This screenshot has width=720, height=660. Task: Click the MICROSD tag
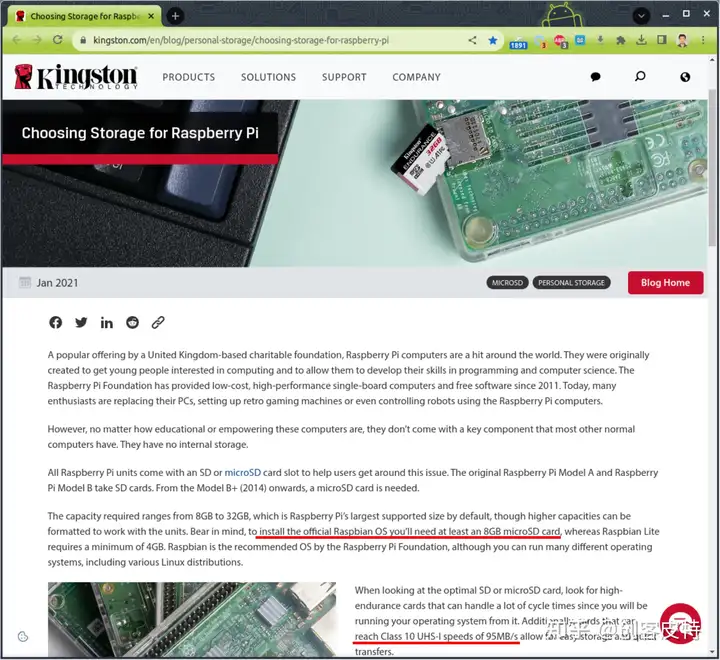[x=507, y=283]
